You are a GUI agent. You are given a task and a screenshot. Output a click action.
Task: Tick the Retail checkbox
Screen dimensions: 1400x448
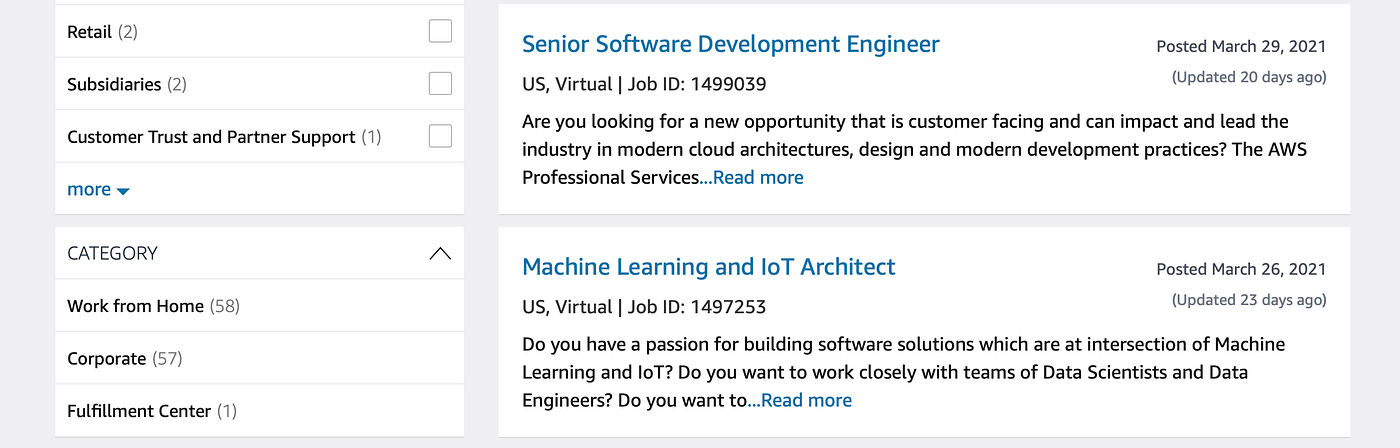(440, 31)
